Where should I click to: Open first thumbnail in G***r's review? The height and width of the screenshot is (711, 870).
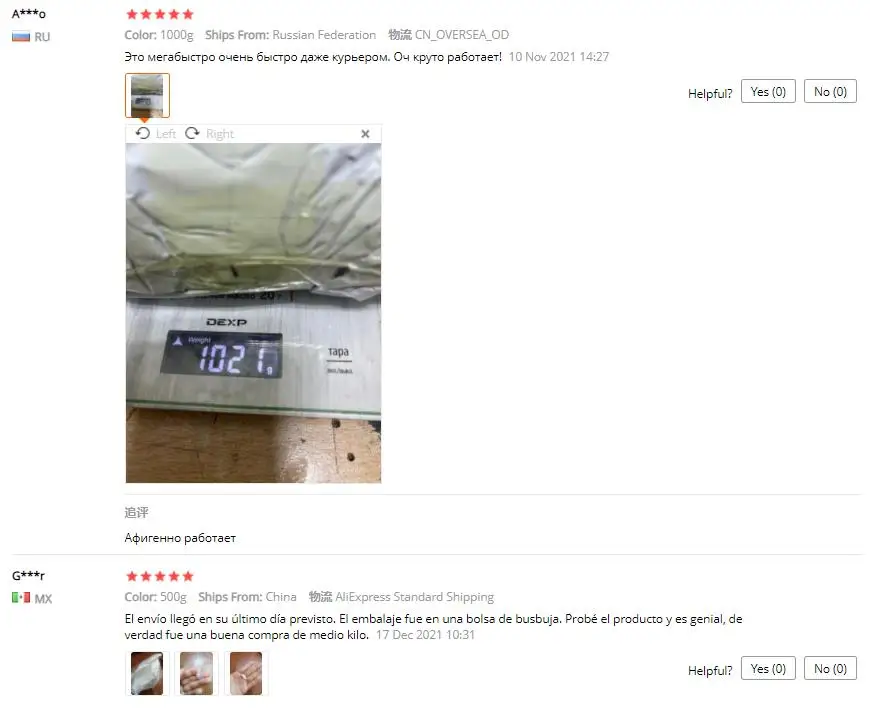147,673
